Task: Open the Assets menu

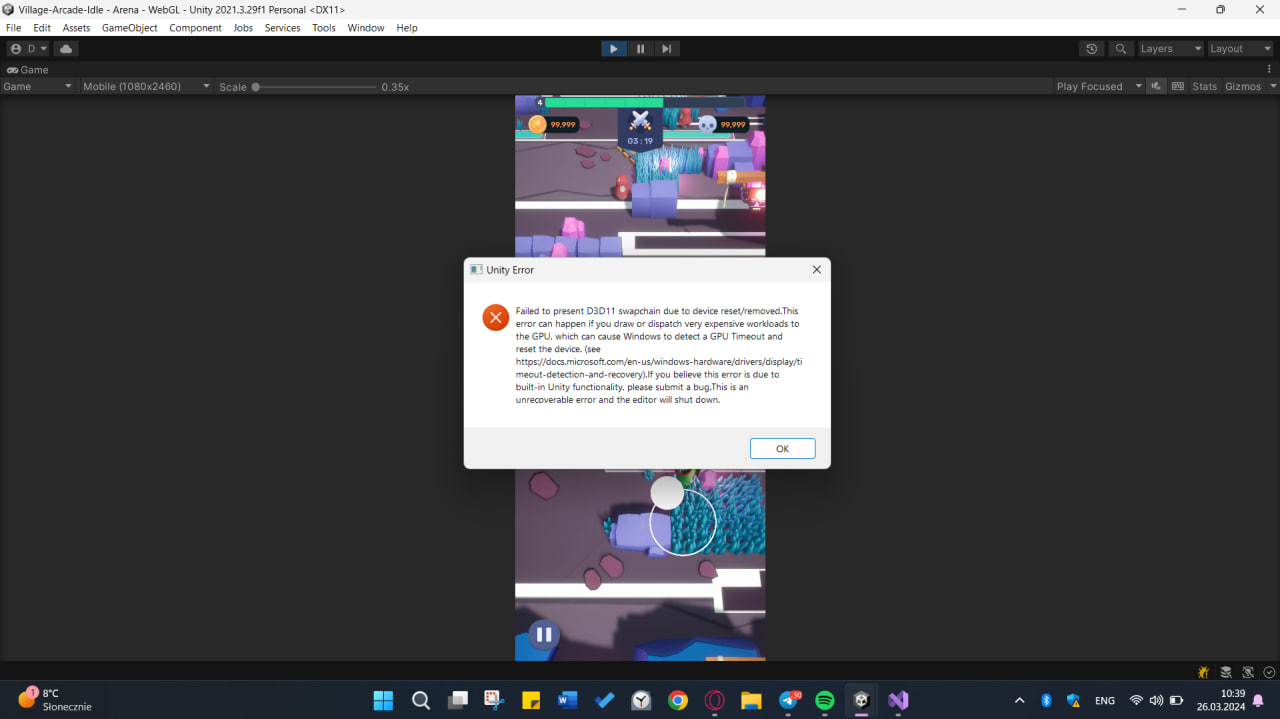Action: click(76, 28)
